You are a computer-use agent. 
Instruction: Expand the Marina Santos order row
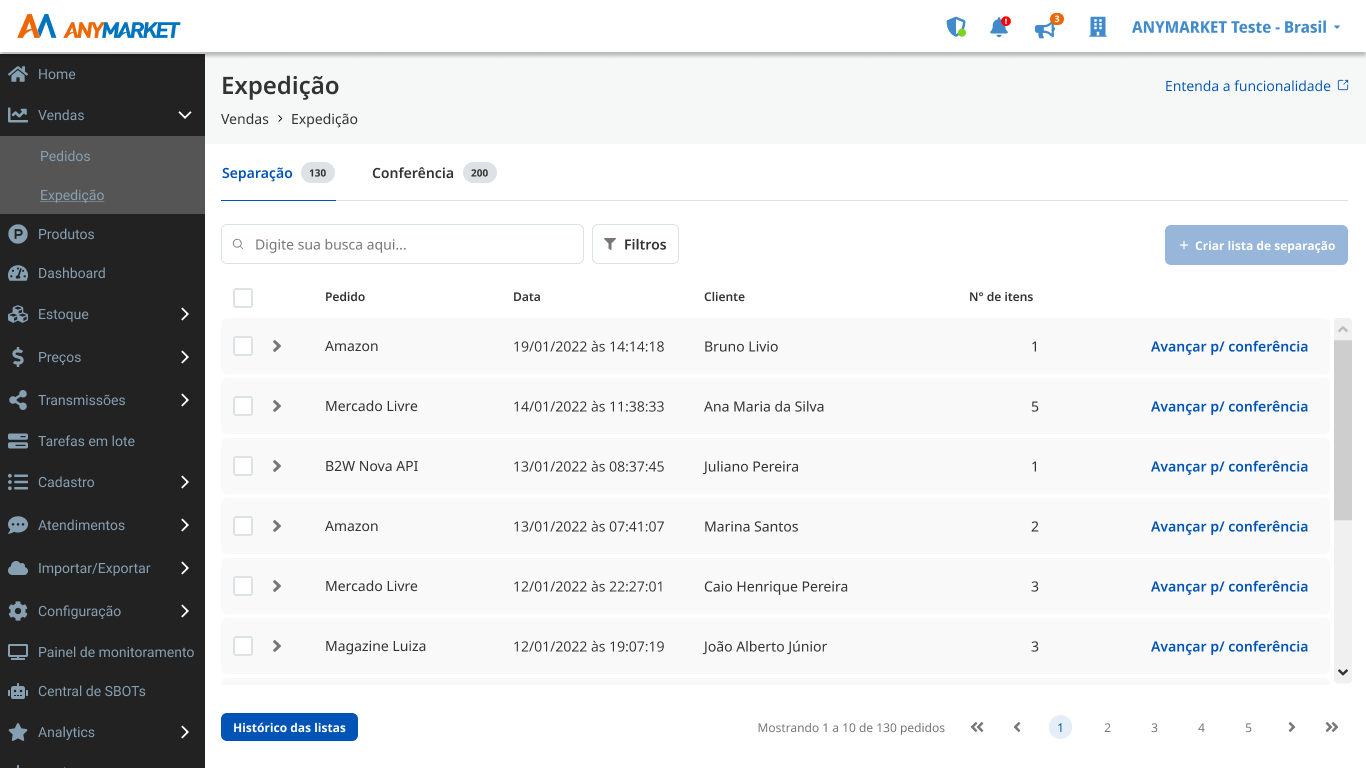[x=277, y=526]
